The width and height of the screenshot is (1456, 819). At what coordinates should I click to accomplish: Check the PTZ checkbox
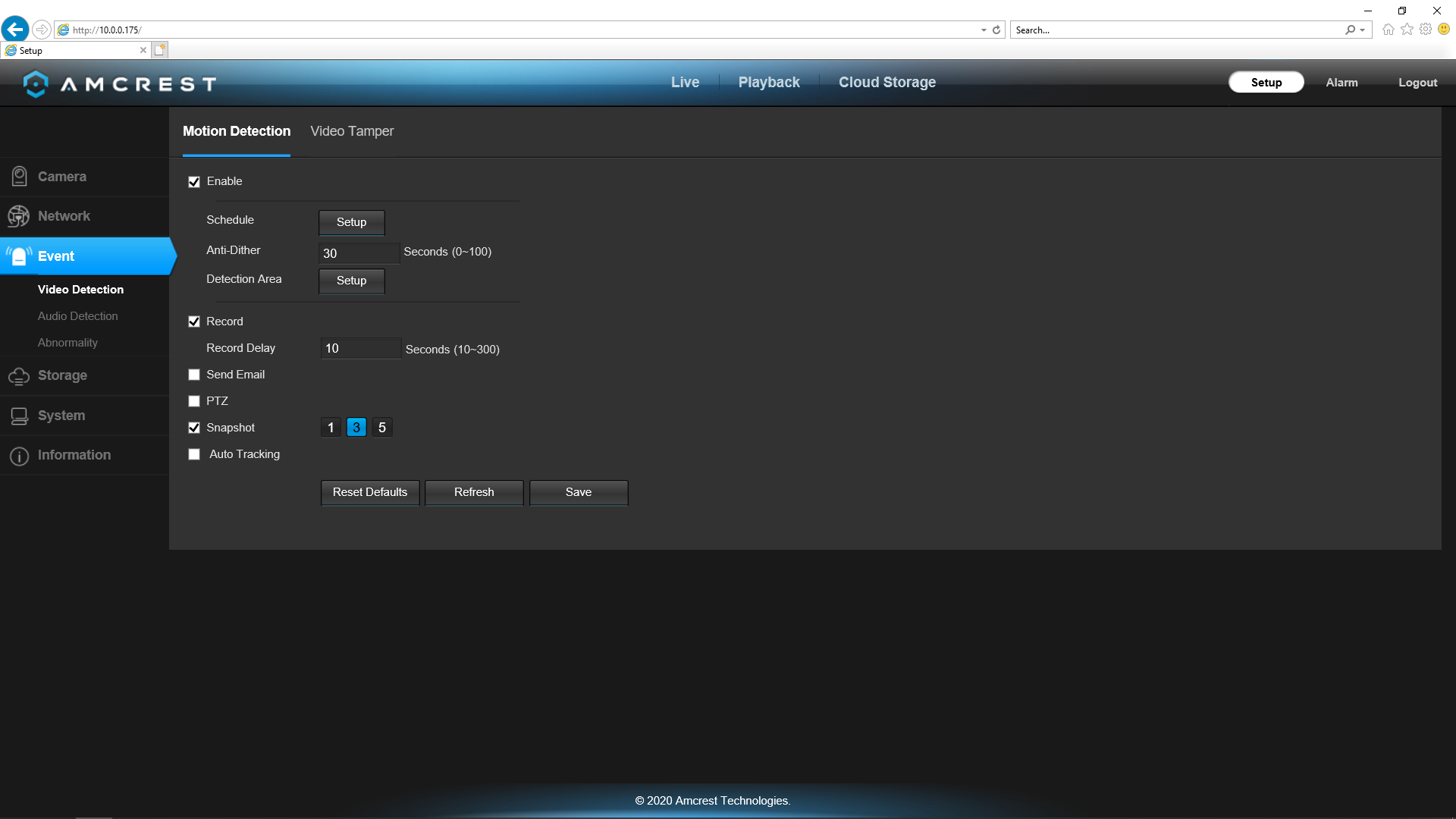[194, 401]
